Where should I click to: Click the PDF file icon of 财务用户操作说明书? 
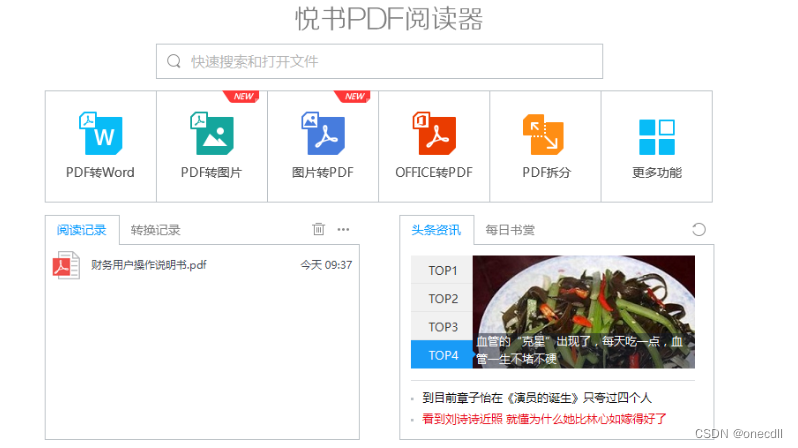66,265
